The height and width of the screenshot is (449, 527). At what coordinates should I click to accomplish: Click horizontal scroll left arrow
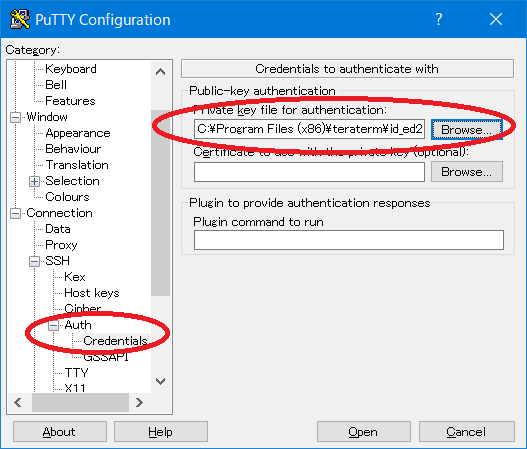point(18,402)
